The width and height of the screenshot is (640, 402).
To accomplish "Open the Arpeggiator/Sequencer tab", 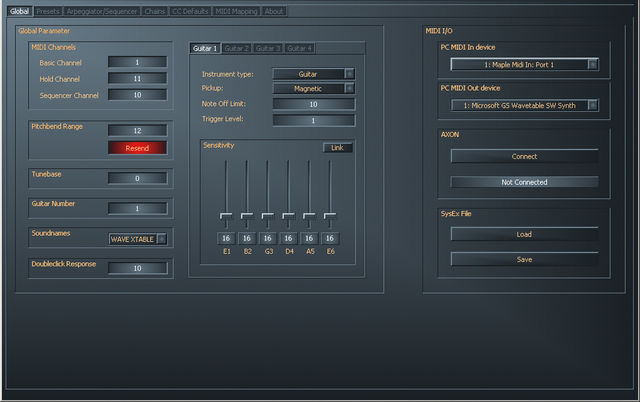I will (102, 11).
